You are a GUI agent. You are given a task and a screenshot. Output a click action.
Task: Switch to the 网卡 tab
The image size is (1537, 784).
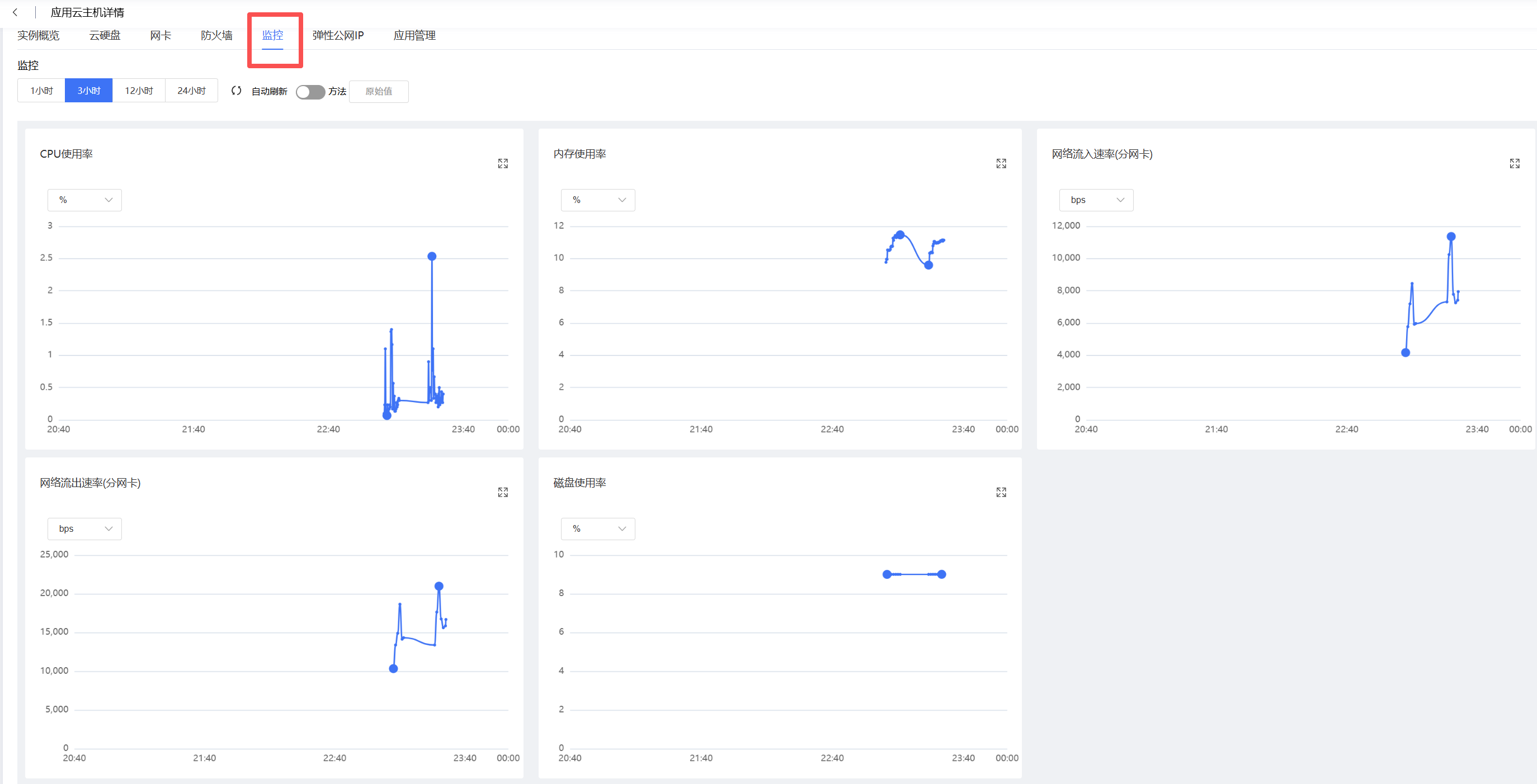pyautogui.click(x=161, y=35)
